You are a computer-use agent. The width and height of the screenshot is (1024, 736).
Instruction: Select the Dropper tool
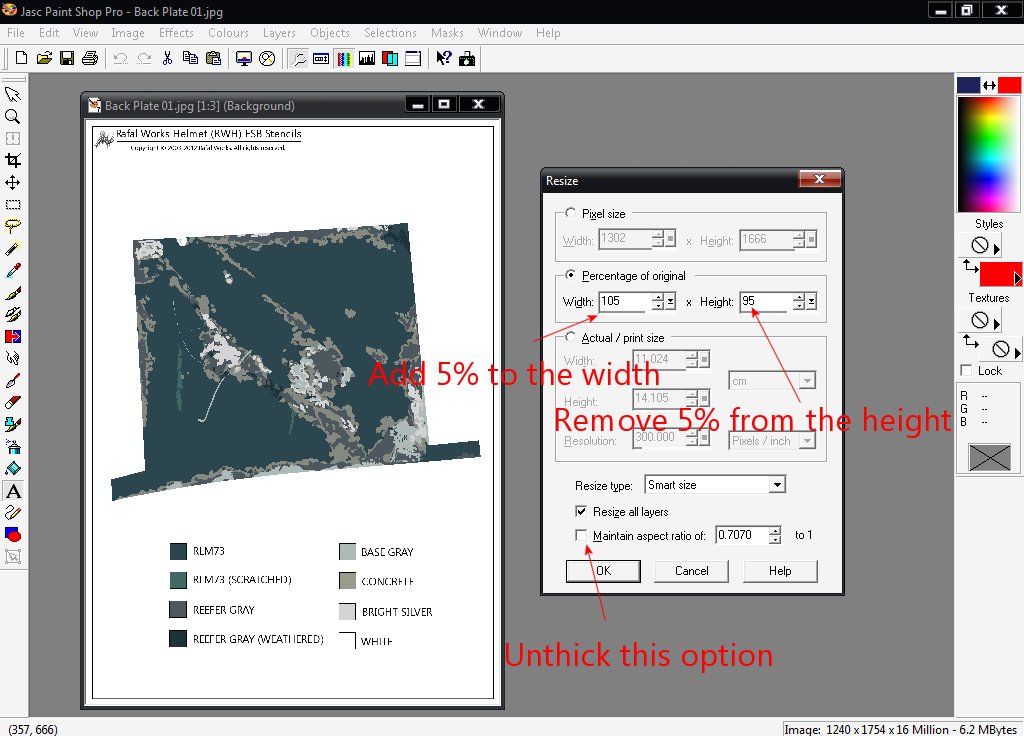(x=12, y=270)
